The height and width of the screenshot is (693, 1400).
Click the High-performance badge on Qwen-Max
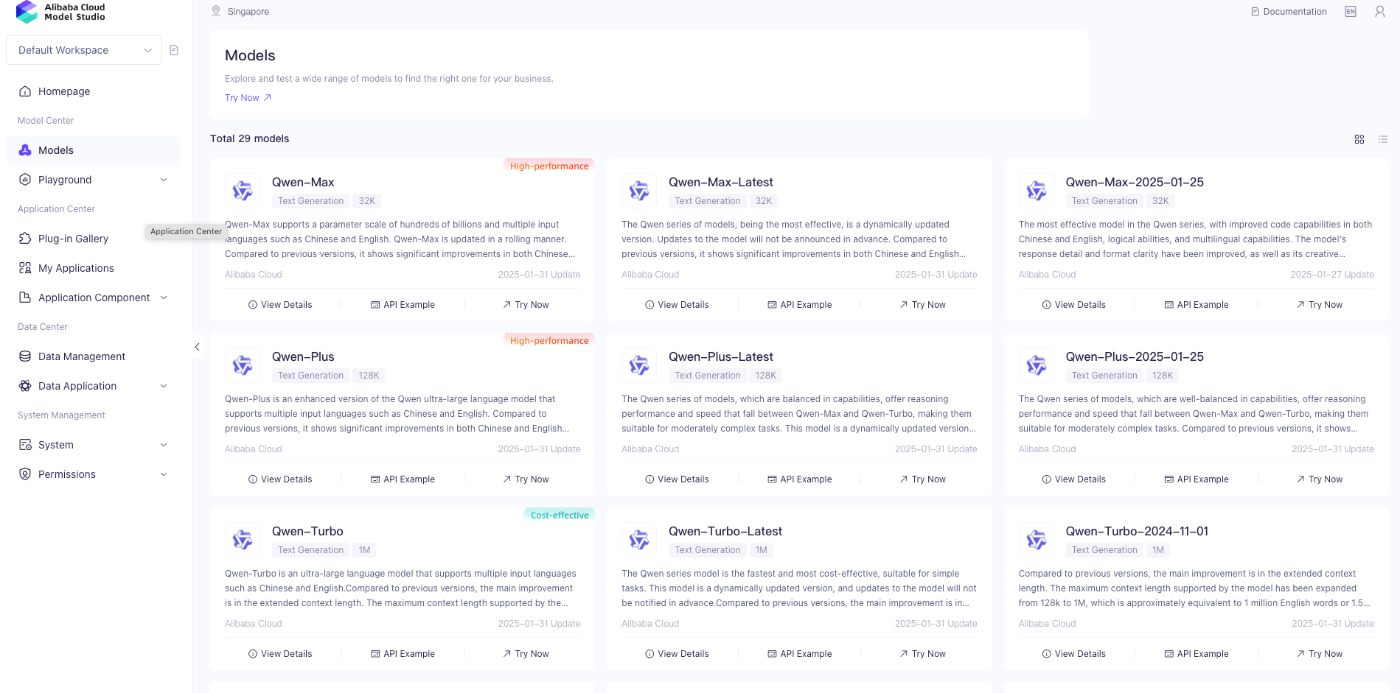(x=549, y=166)
